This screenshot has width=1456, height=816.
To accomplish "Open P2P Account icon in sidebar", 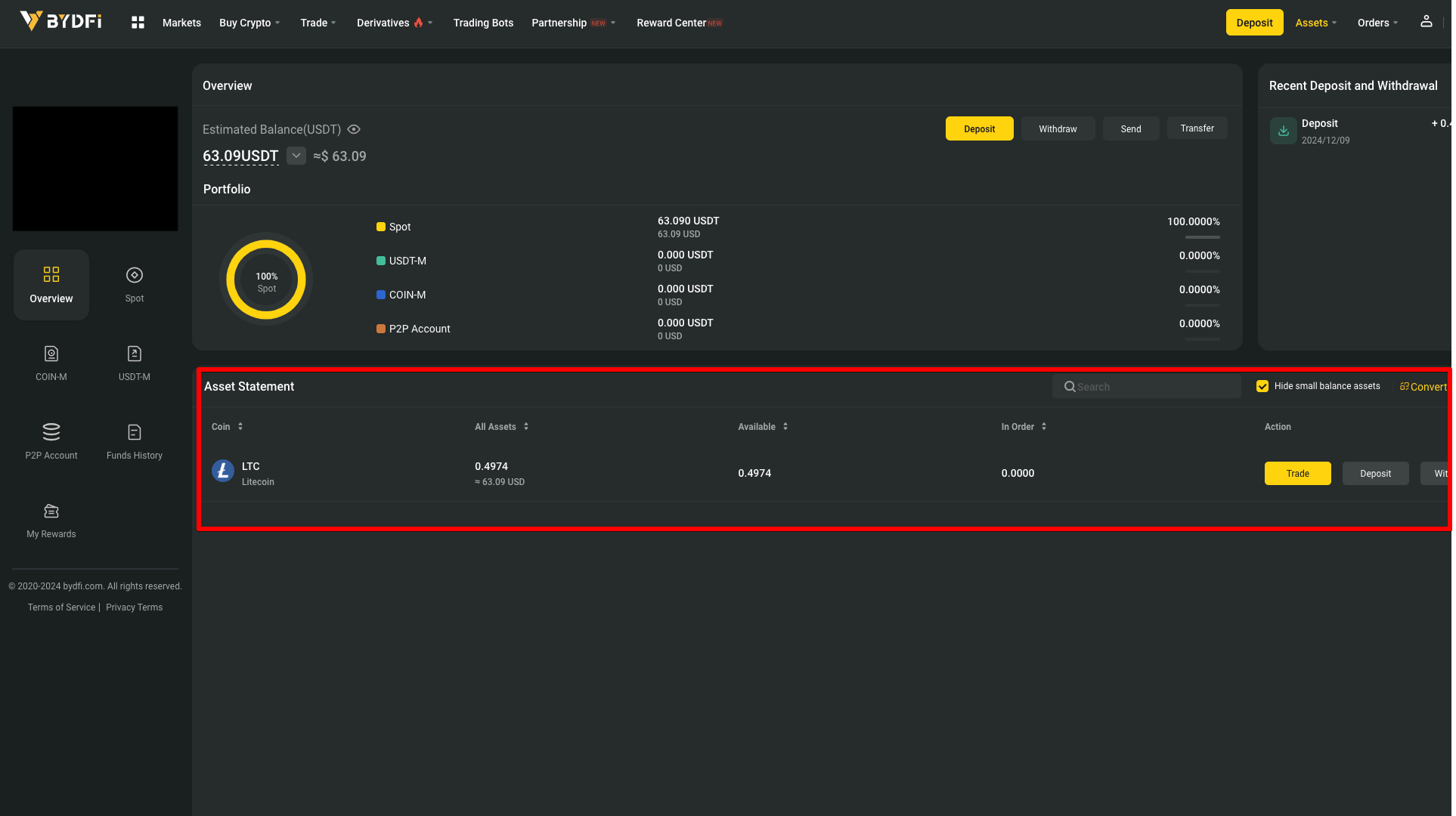I will pyautogui.click(x=51, y=431).
